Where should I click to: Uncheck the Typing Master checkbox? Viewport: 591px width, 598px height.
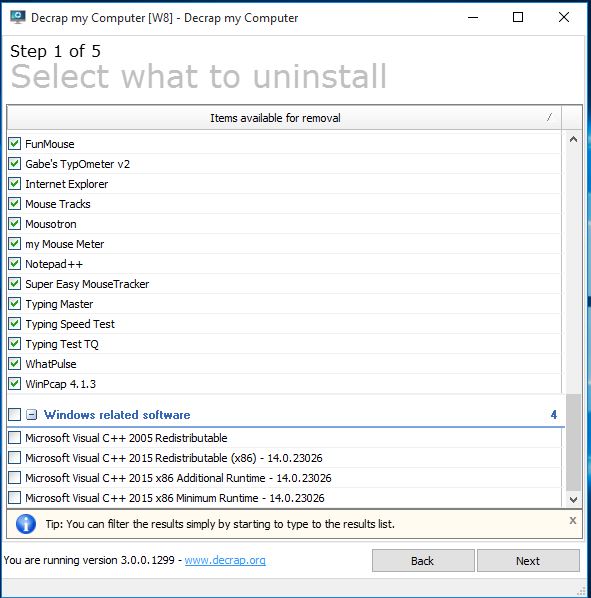(14, 304)
